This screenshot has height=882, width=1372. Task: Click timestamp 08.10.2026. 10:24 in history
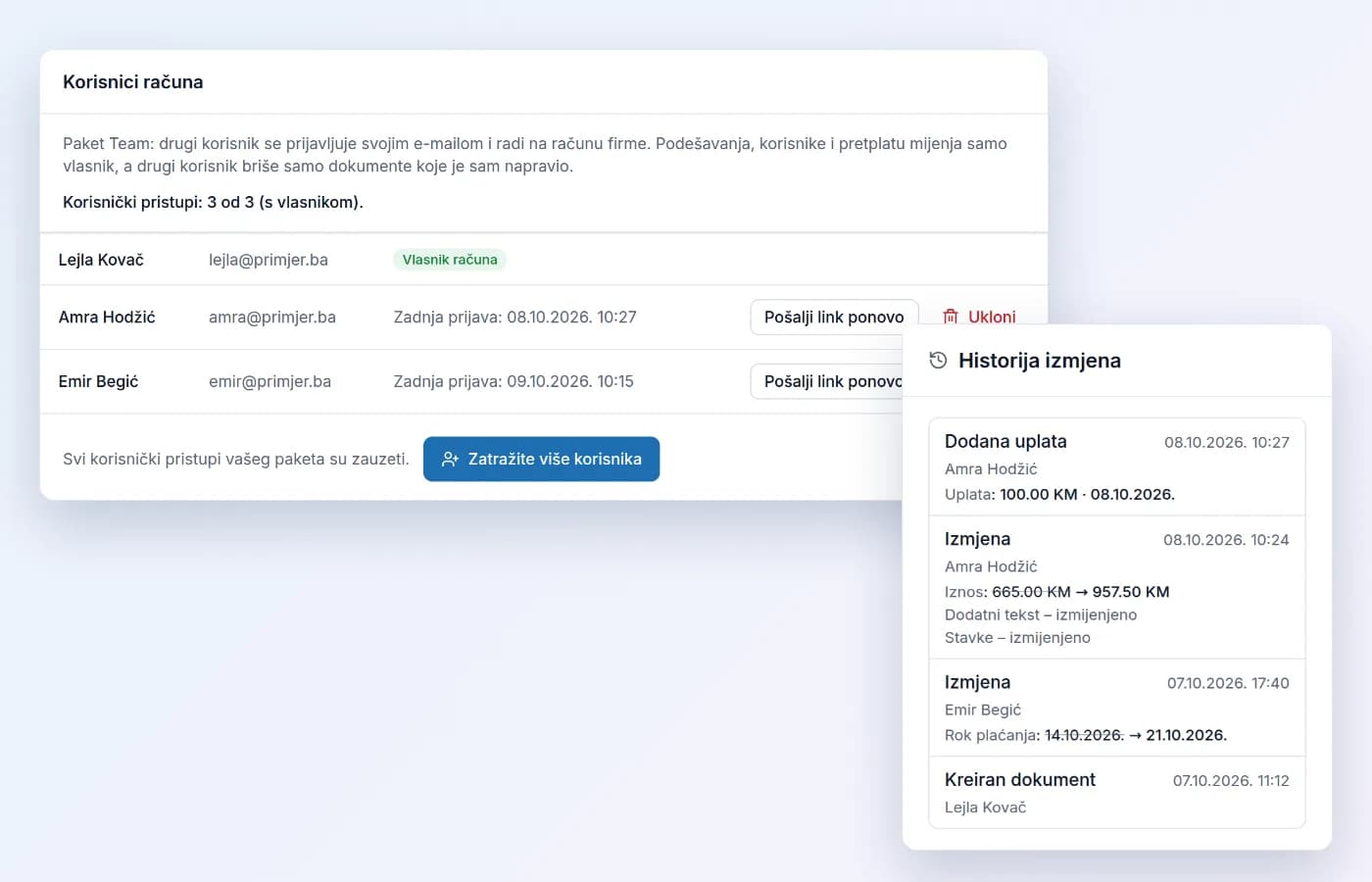1226,540
